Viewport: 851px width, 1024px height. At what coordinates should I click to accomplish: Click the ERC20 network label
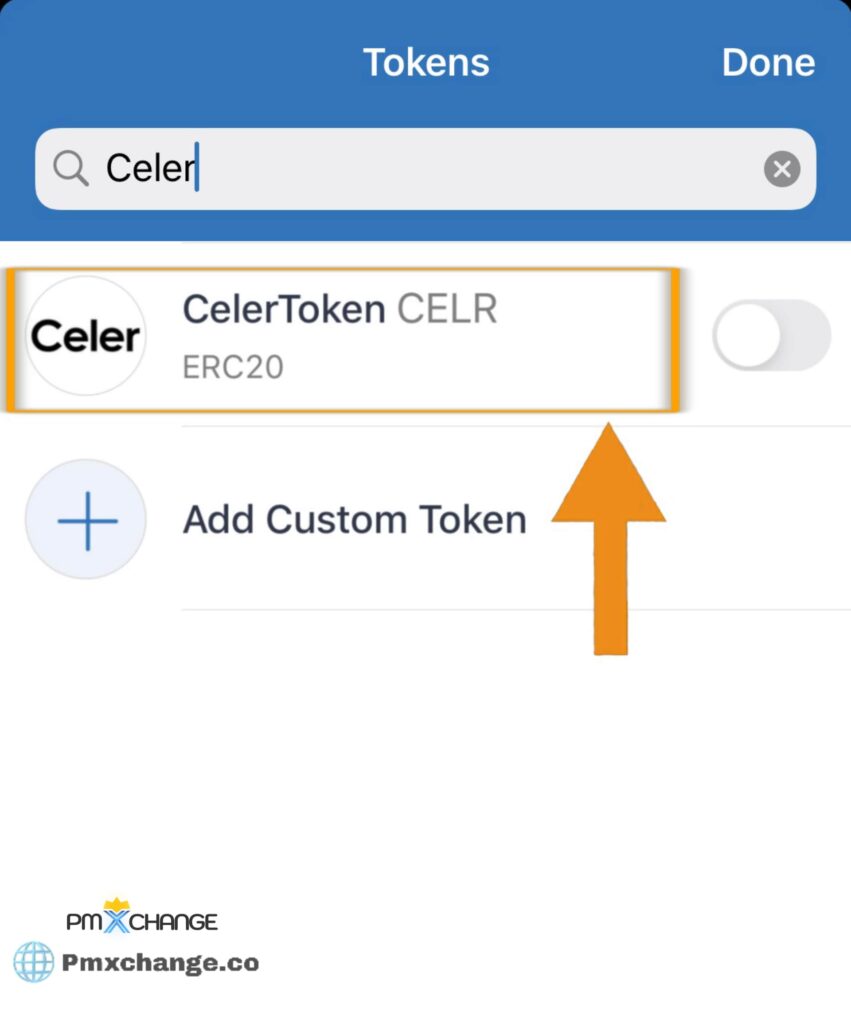point(233,367)
